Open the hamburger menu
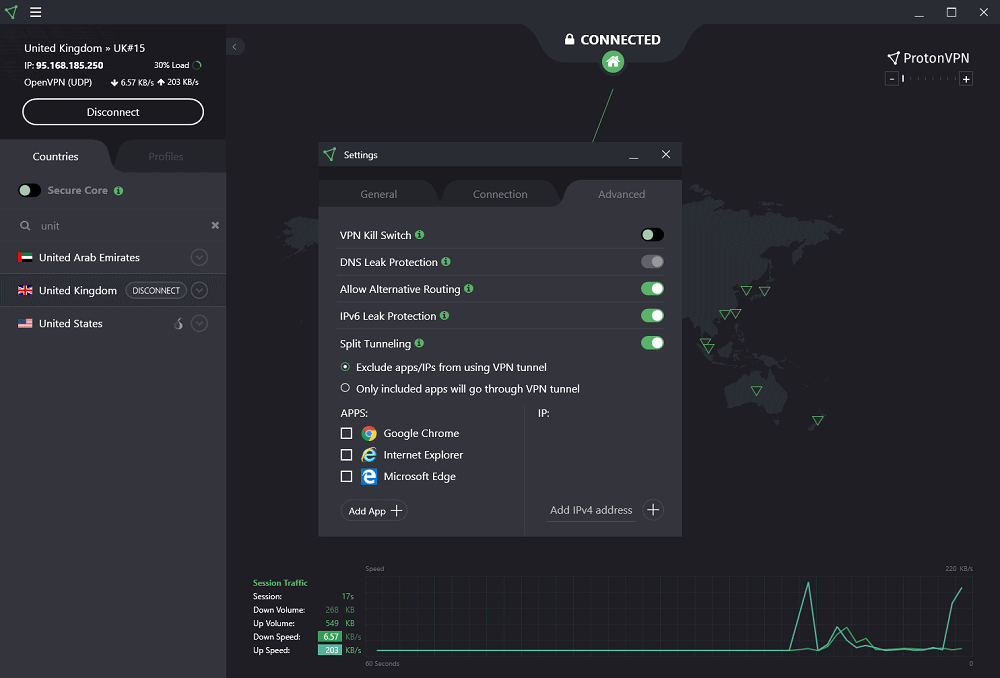 36,12
